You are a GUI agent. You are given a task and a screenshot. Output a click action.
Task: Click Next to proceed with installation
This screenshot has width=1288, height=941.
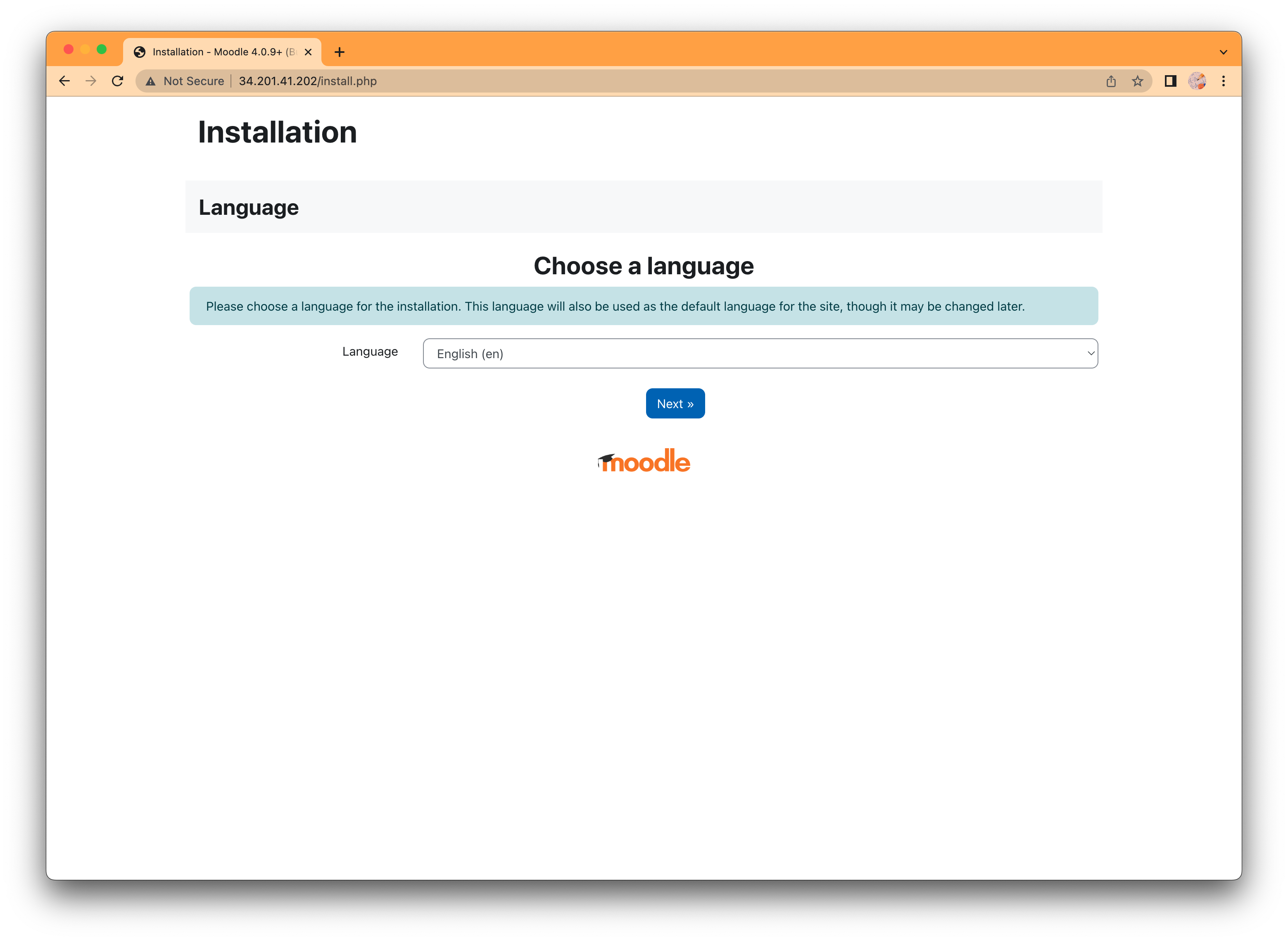click(x=675, y=403)
